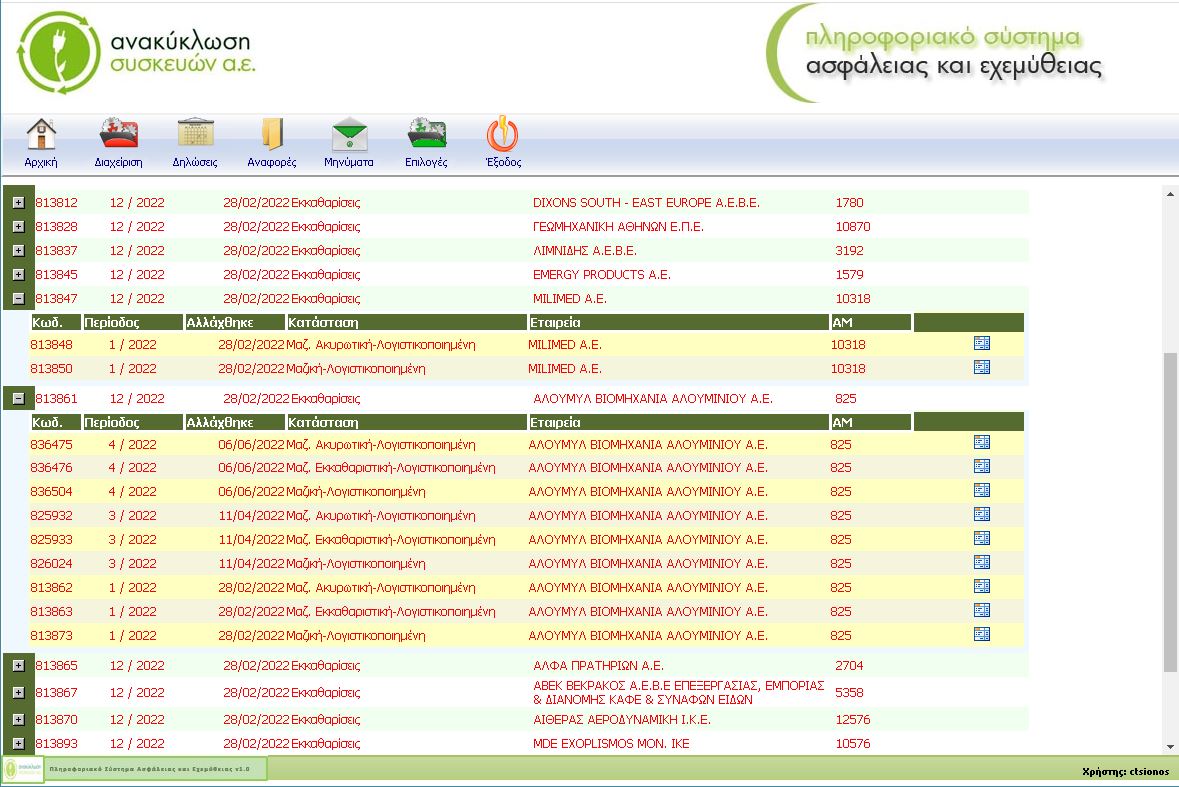Viewport: 1179px width, 787px height.
Task: Open details icon for record 813873
Action: point(982,635)
